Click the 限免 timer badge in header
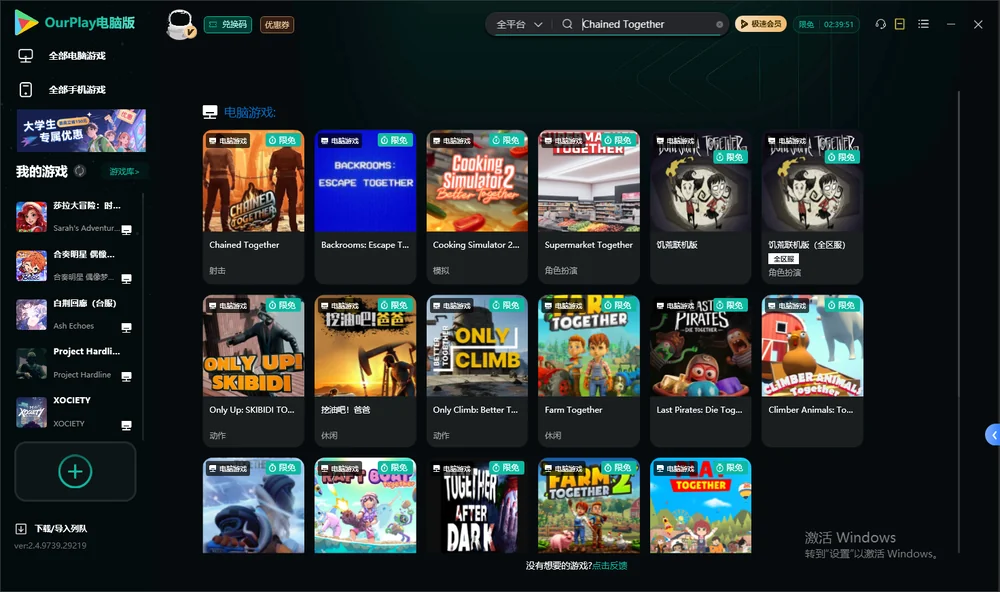1000x592 pixels. pyautogui.click(x=826, y=24)
